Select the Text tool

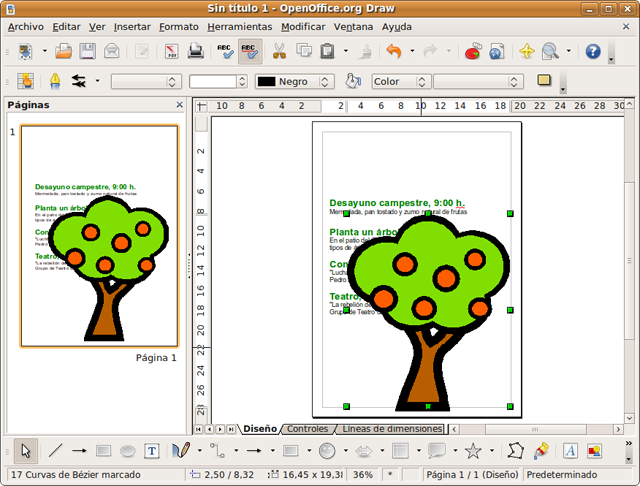pos(152,451)
